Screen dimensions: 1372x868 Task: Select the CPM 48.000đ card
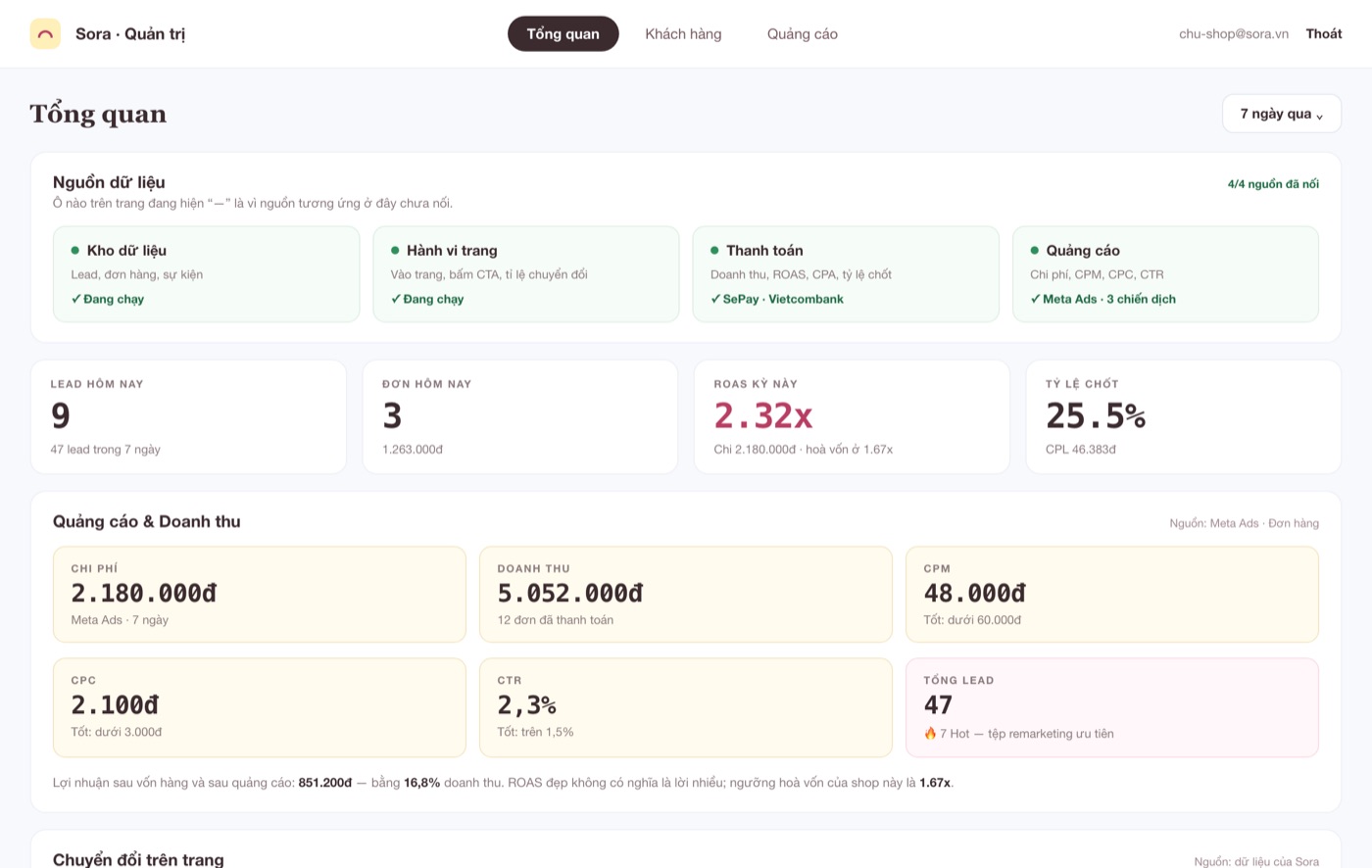[1112, 595]
